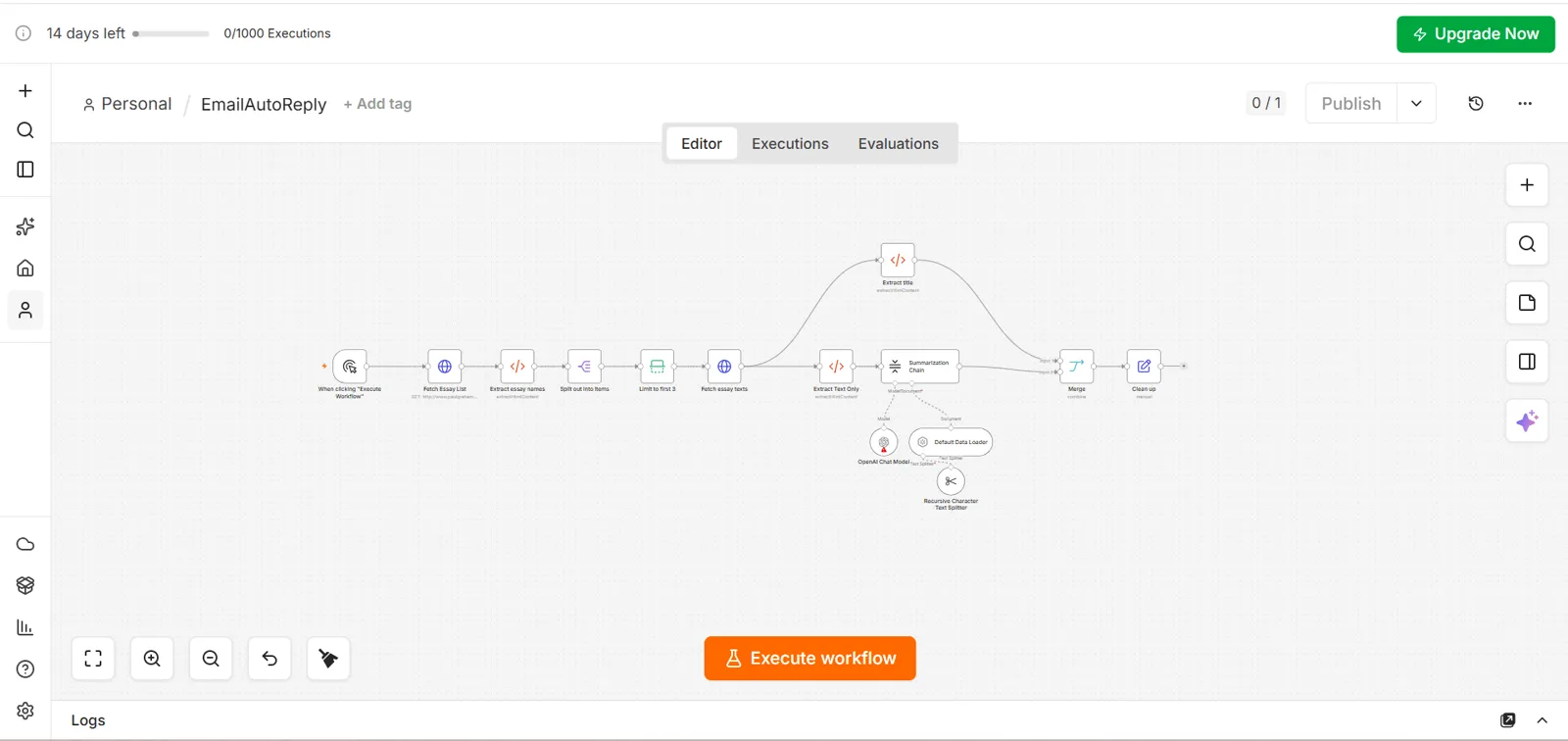This screenshot has width=1568, height=741.
Task: Toggle the right side panel icon
Action: [x=1527, y=362]
